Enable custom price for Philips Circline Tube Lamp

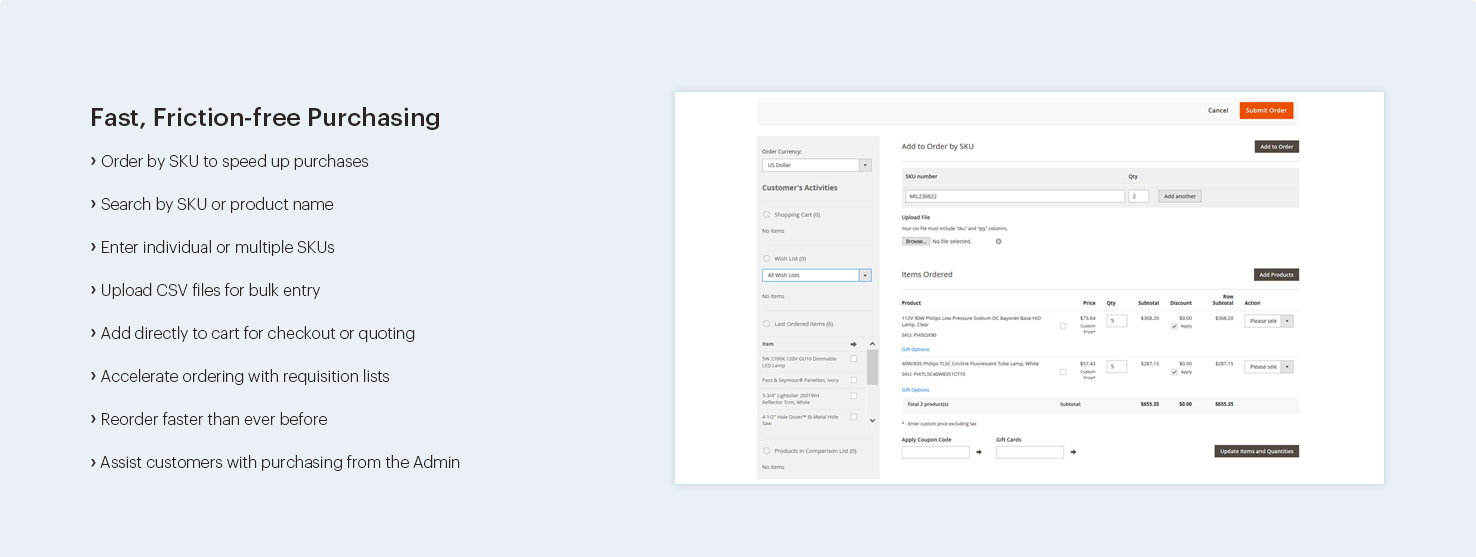(1062, 371)
